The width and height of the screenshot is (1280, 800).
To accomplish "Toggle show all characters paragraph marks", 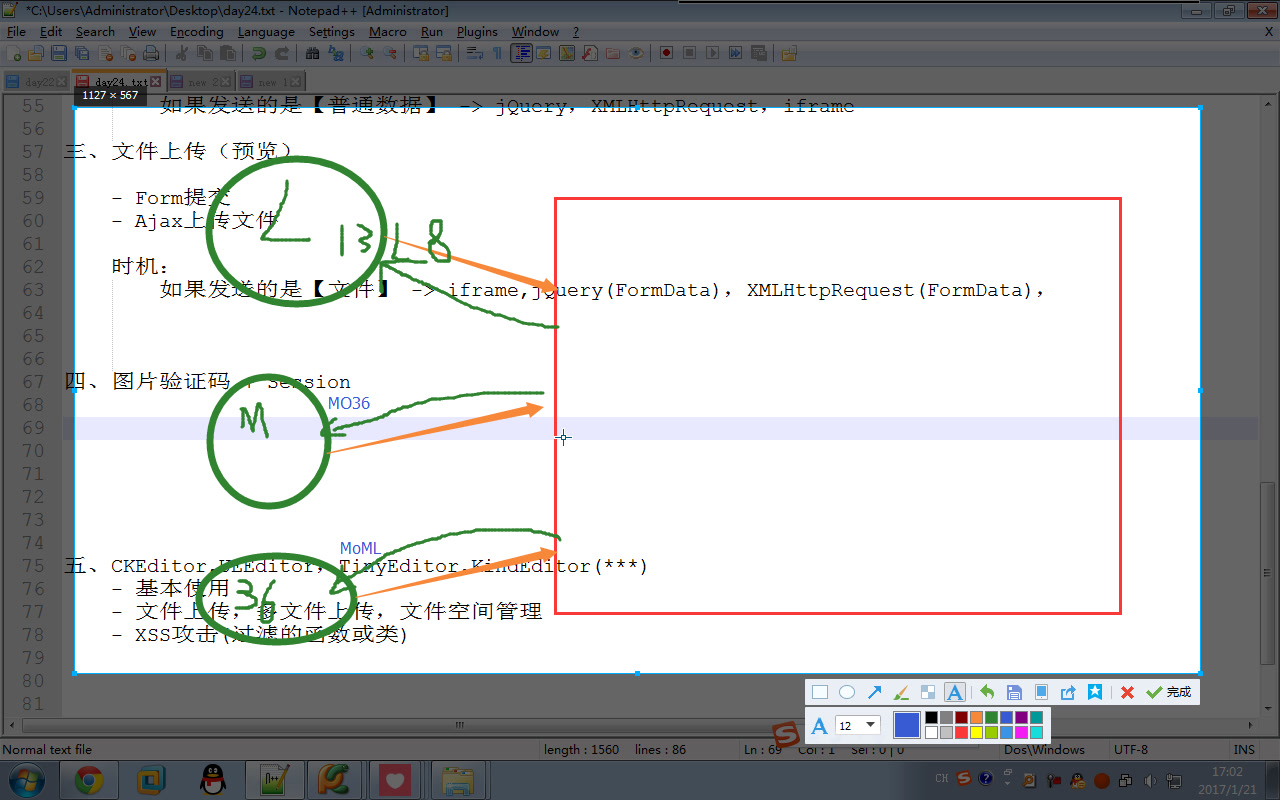I will [x=498, y=52].
